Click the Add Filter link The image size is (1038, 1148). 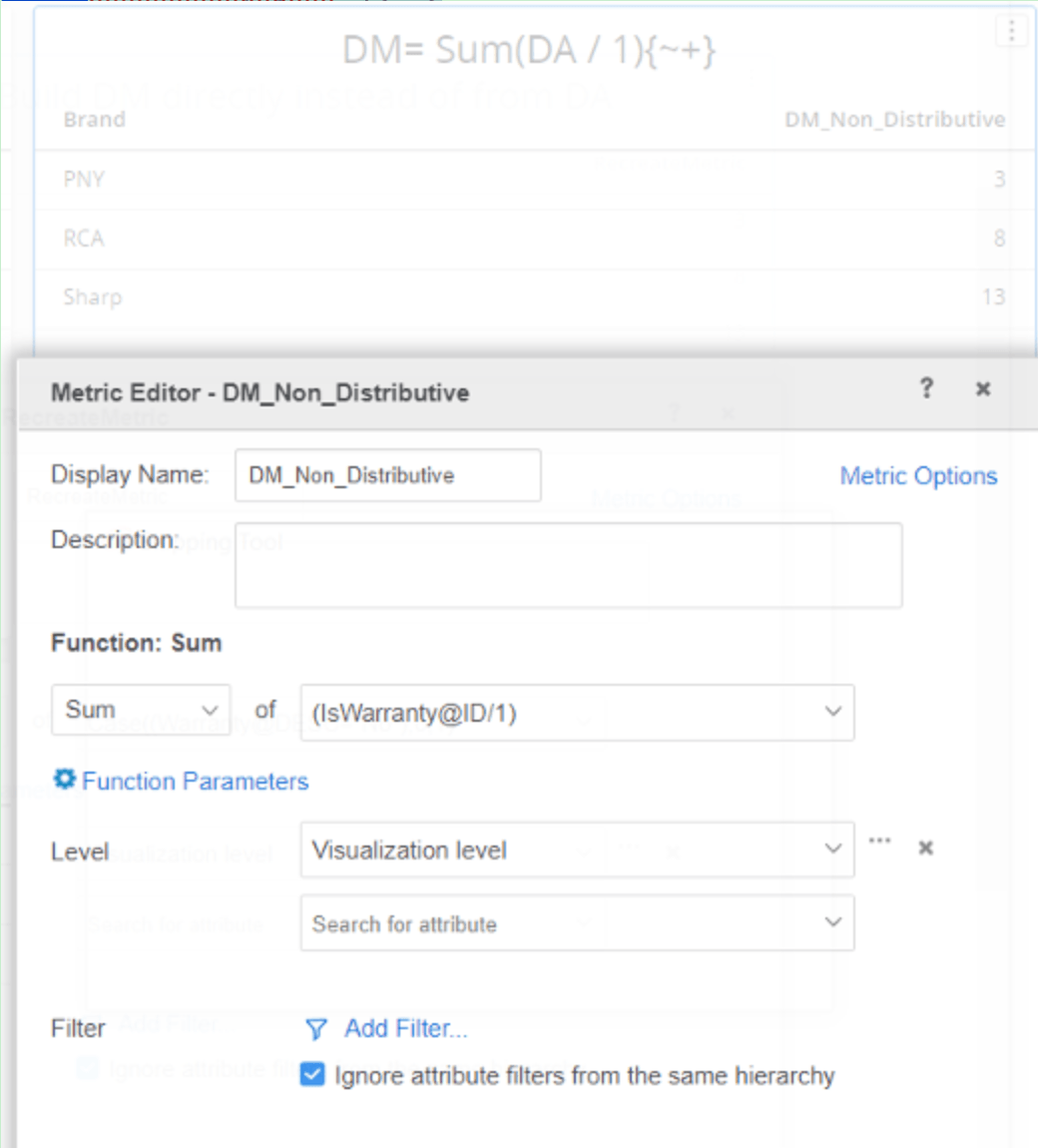coord(405,1028)
